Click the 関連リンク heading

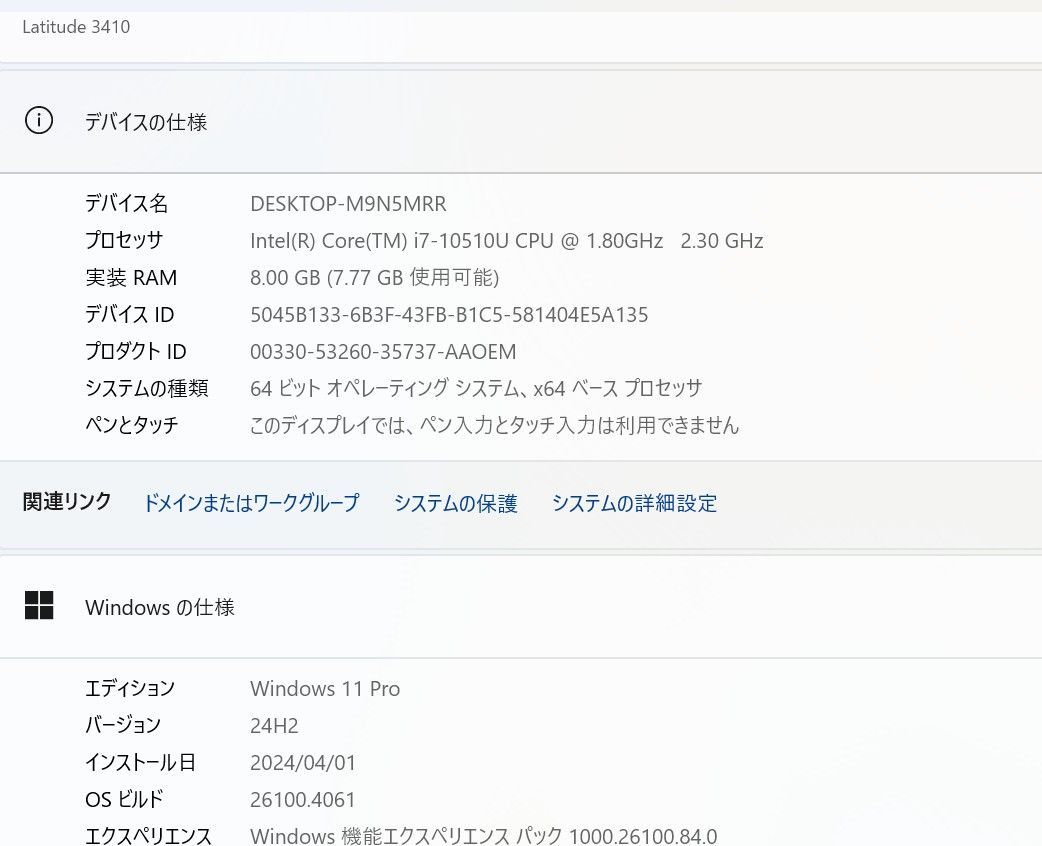click(x=67, y=502)
